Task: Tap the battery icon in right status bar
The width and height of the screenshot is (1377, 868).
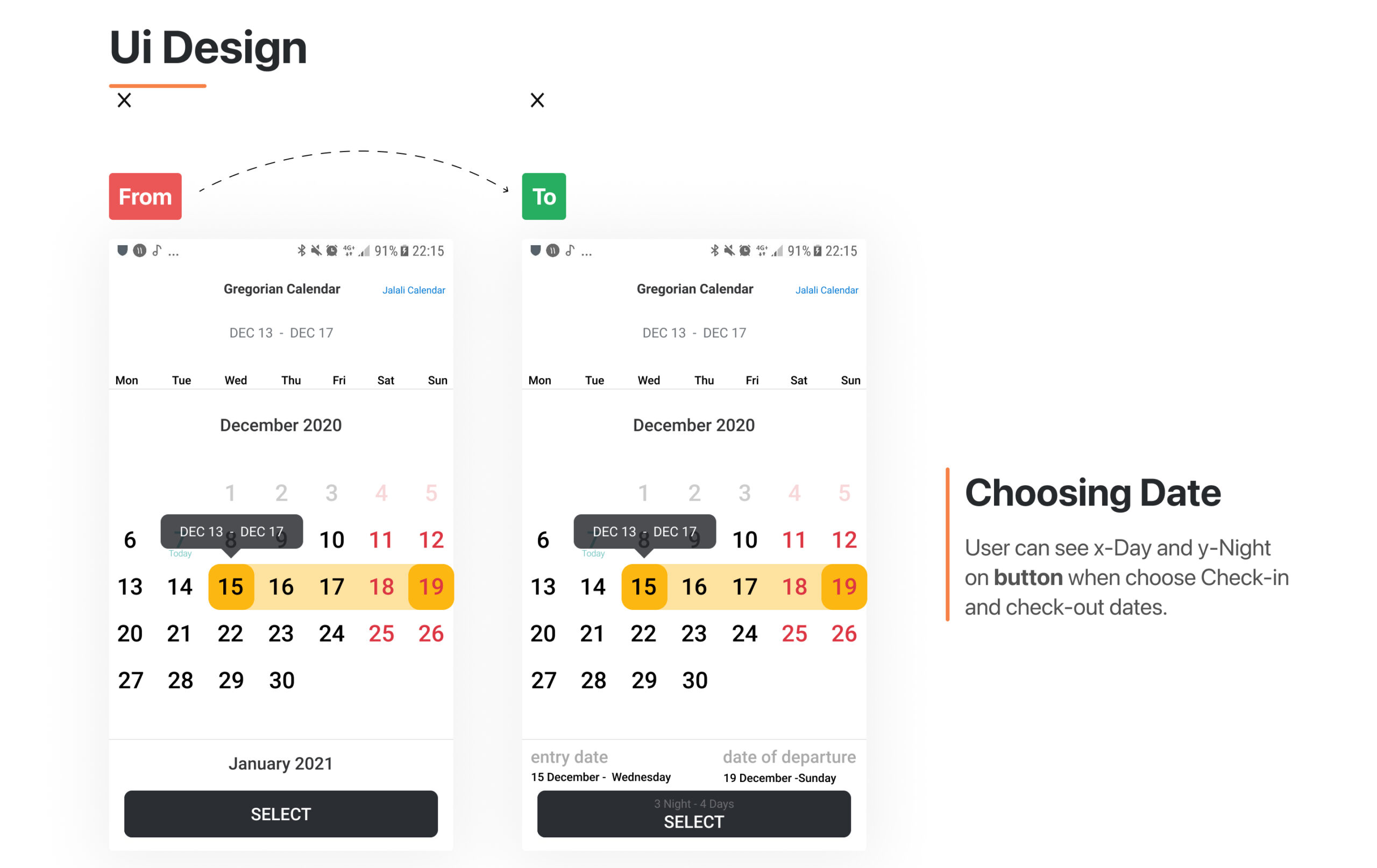Action: pos(818,251)
